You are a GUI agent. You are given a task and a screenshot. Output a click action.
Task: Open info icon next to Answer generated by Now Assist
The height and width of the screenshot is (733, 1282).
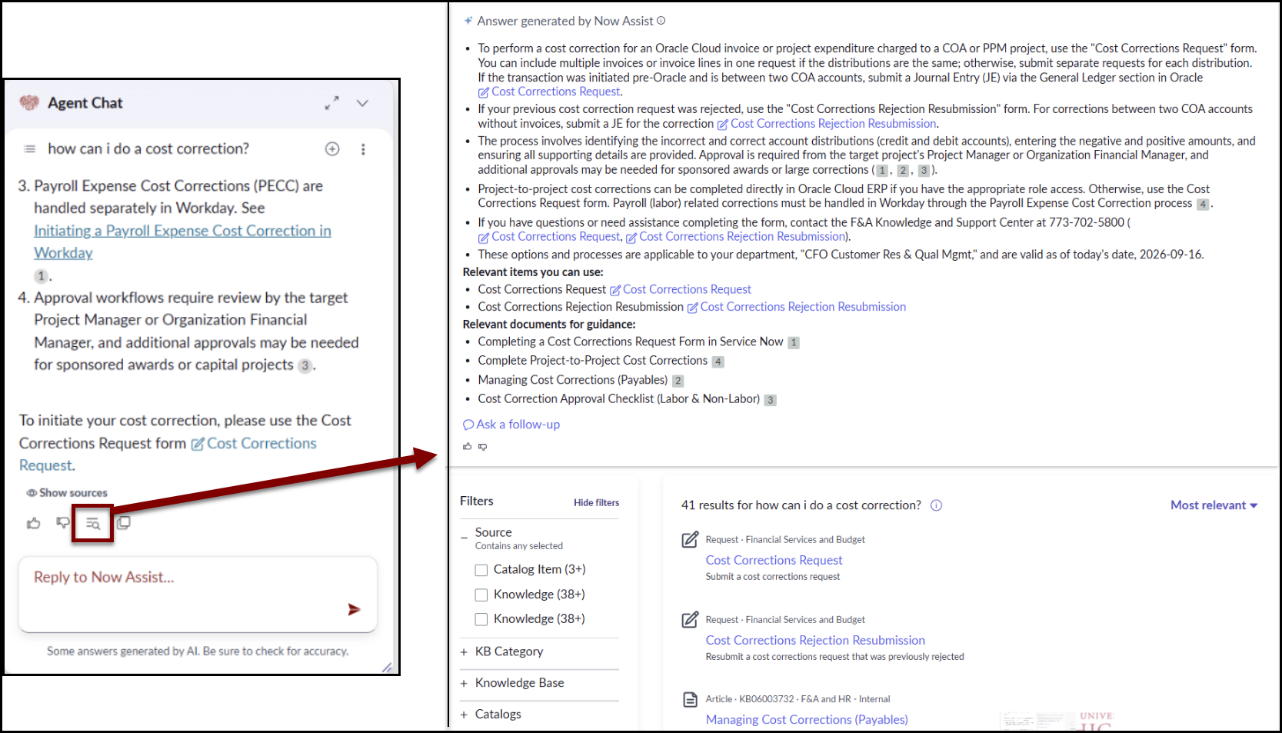pyautogui.click(x=661, y=21)
